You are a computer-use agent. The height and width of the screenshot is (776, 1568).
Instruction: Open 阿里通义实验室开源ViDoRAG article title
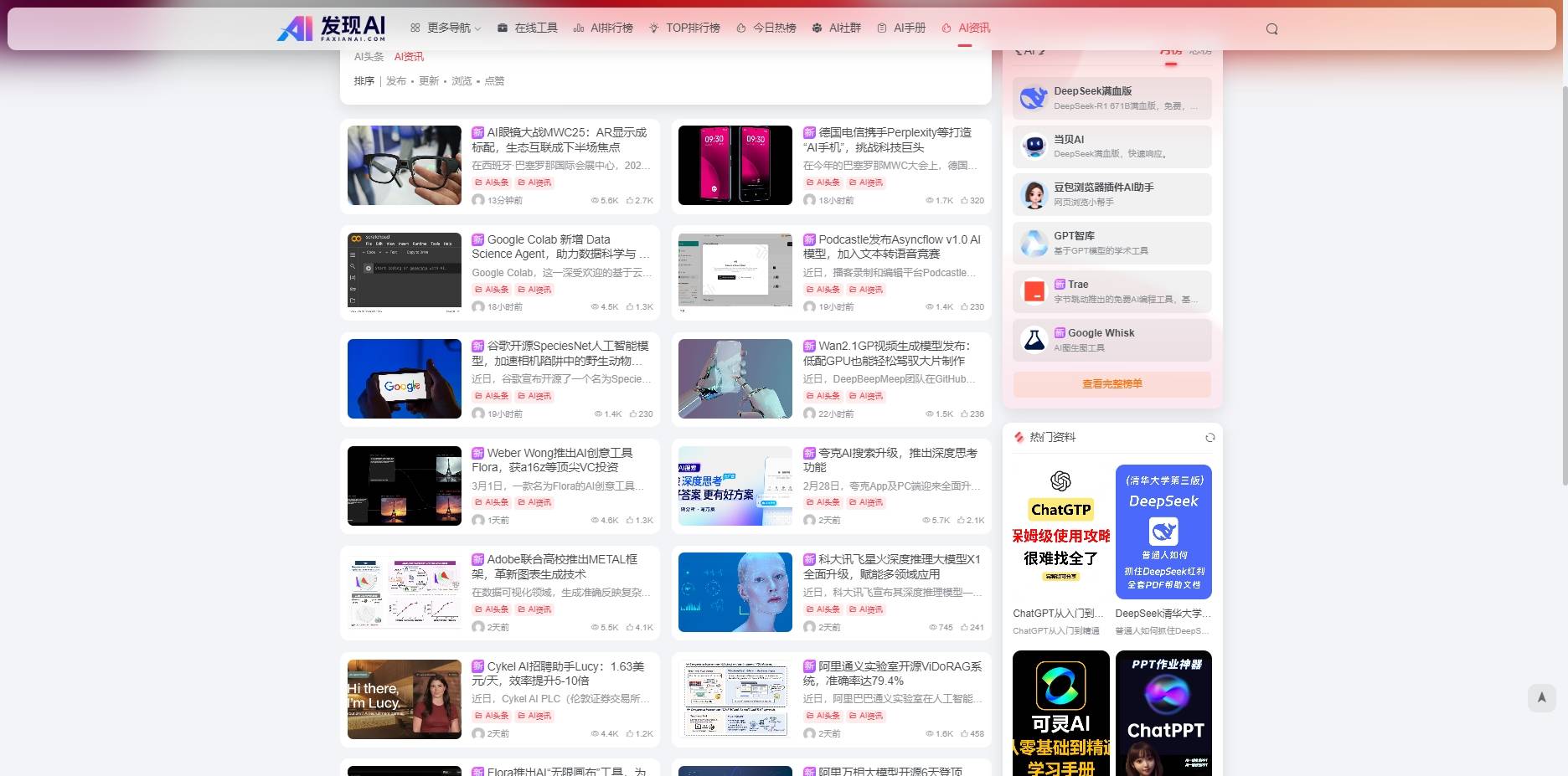coord(891,673)
